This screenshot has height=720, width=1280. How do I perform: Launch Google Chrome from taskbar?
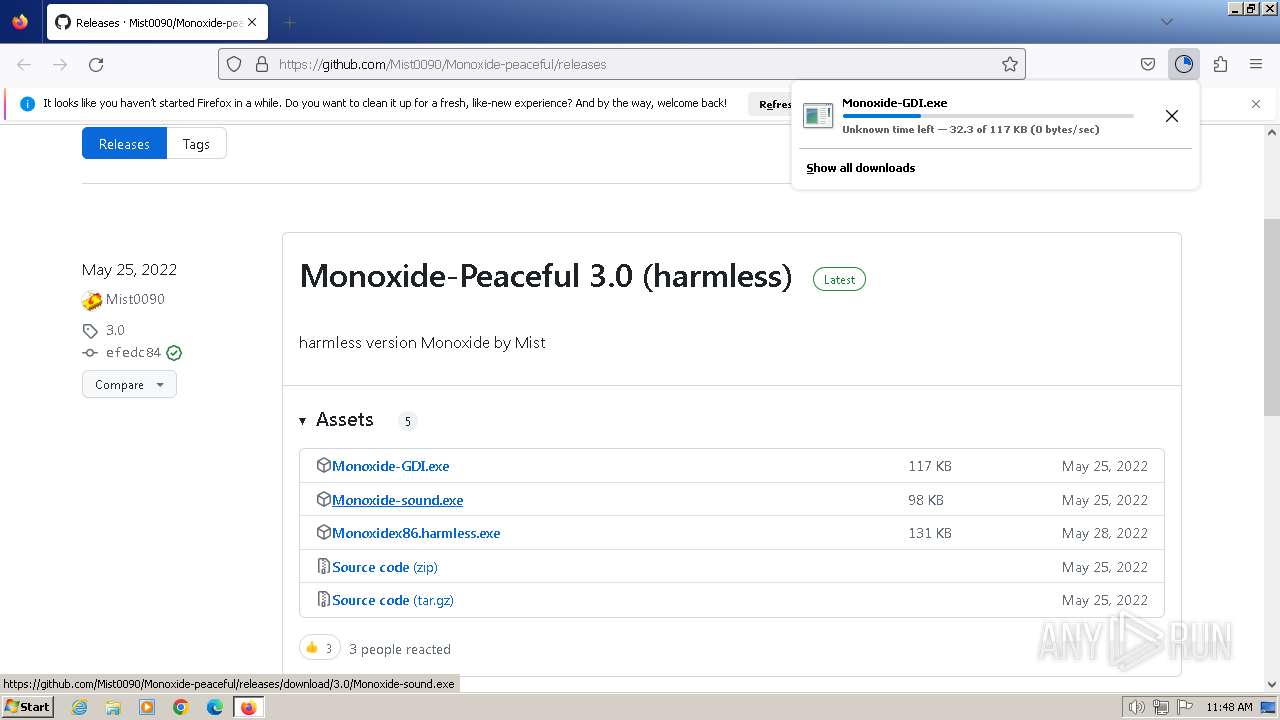click(x=181, y=707)
